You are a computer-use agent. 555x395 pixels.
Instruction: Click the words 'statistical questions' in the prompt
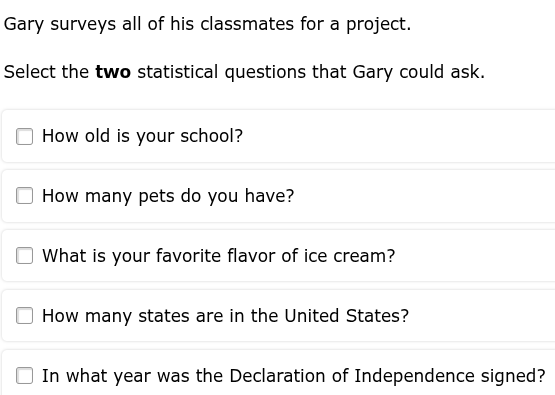coord(221,72)
